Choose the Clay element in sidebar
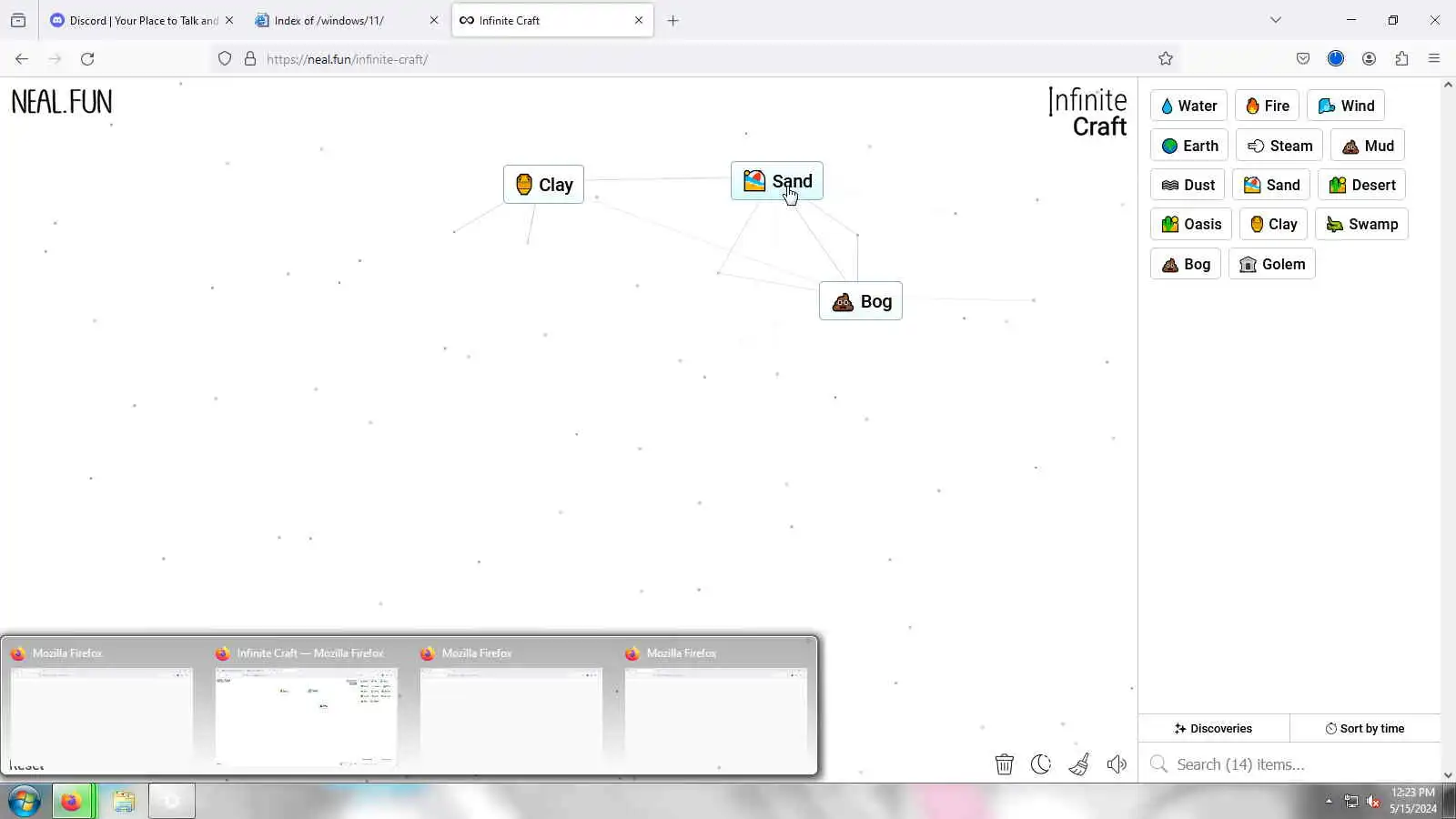Image resolution: width=1456 pixels, height=819 pixels. coord(1273,224)
